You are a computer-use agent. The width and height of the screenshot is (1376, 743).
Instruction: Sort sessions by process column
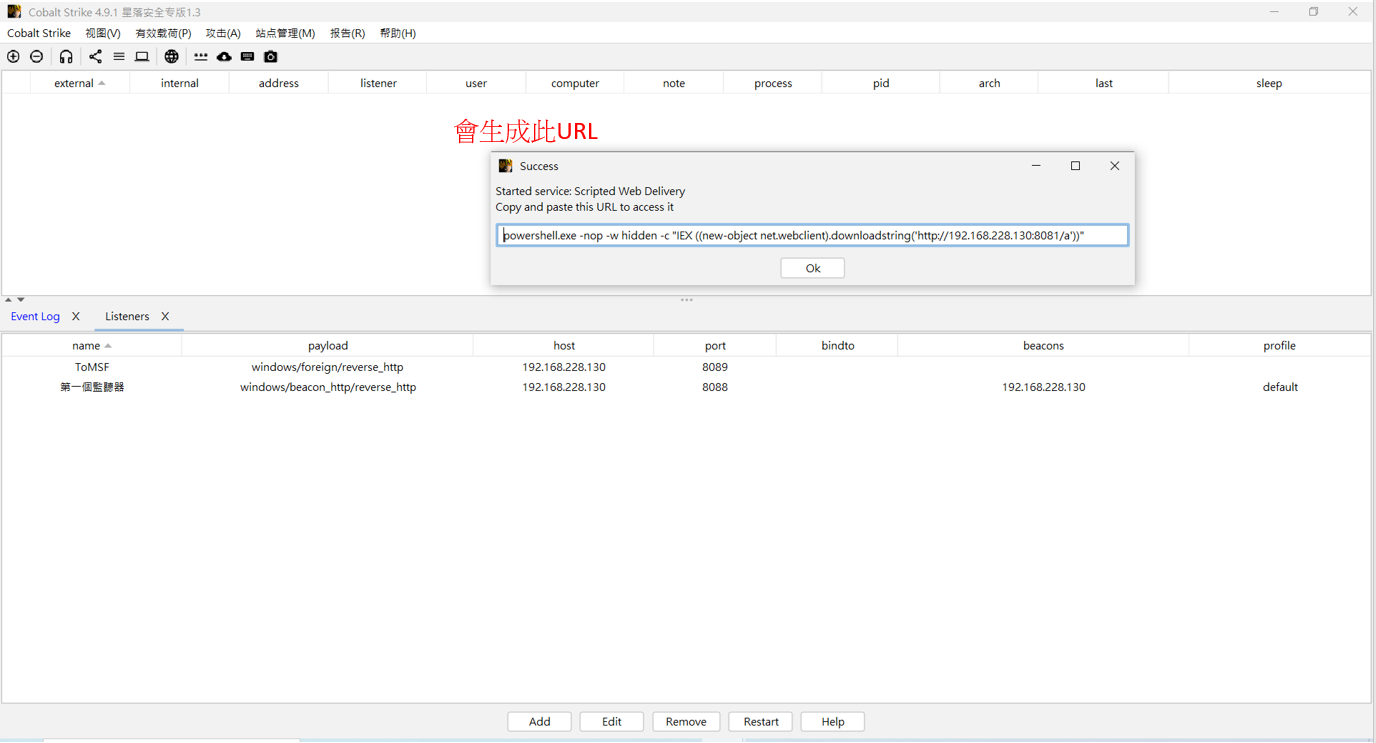[x=773, y=83]
